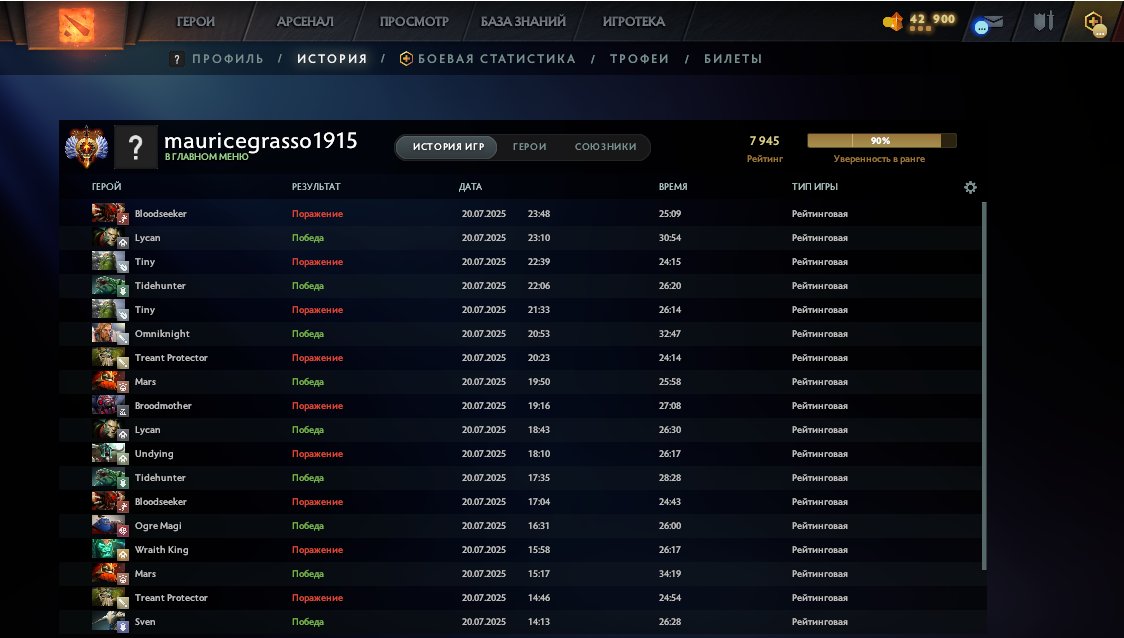Click the duration 34:19 of Mars match
Viewport: 1124px width, 638px height.
point(670,574)
